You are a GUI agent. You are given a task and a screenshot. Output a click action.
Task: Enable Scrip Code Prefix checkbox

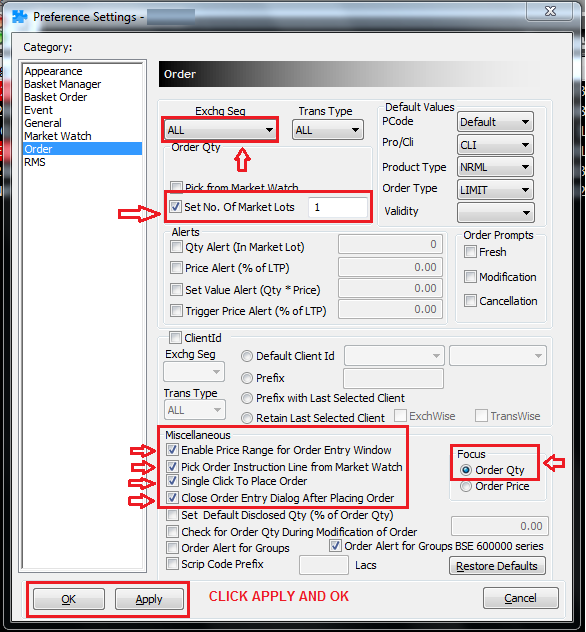point(172,563)
